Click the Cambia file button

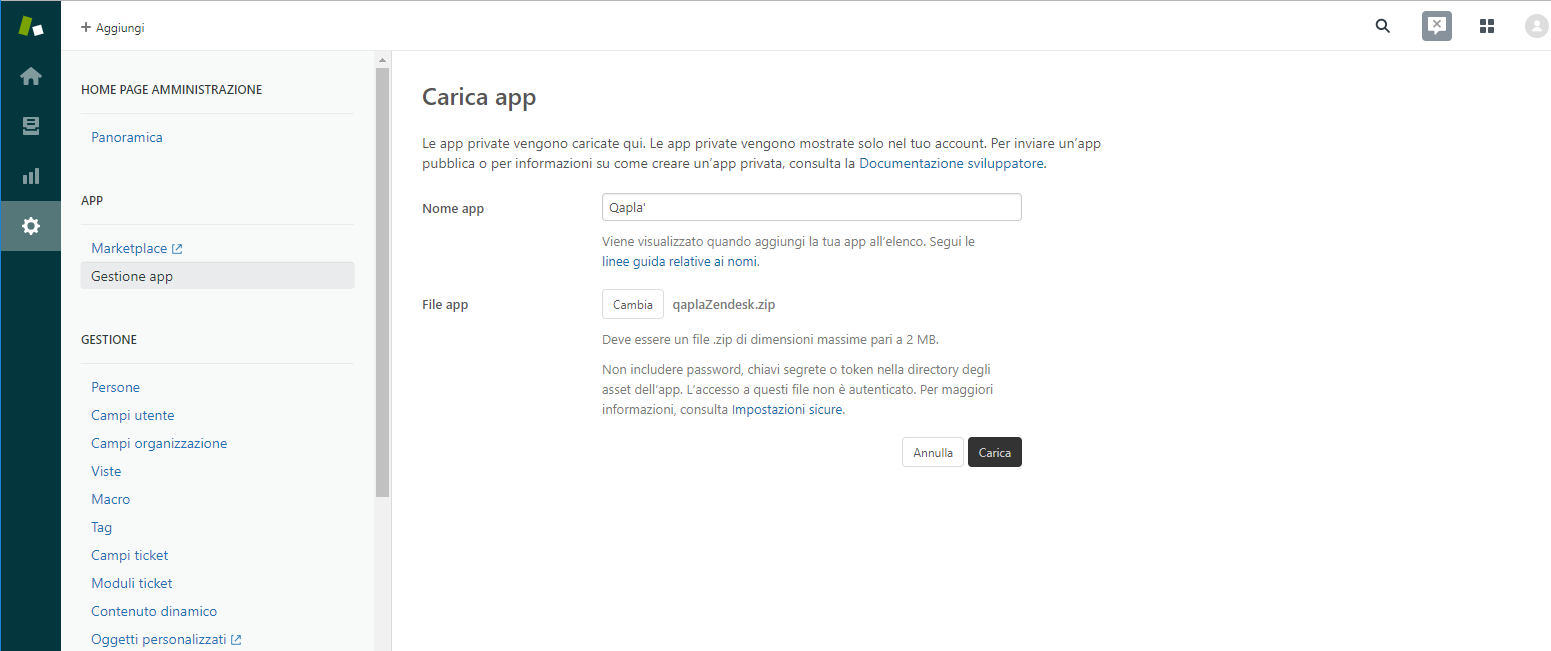(633, 305)
